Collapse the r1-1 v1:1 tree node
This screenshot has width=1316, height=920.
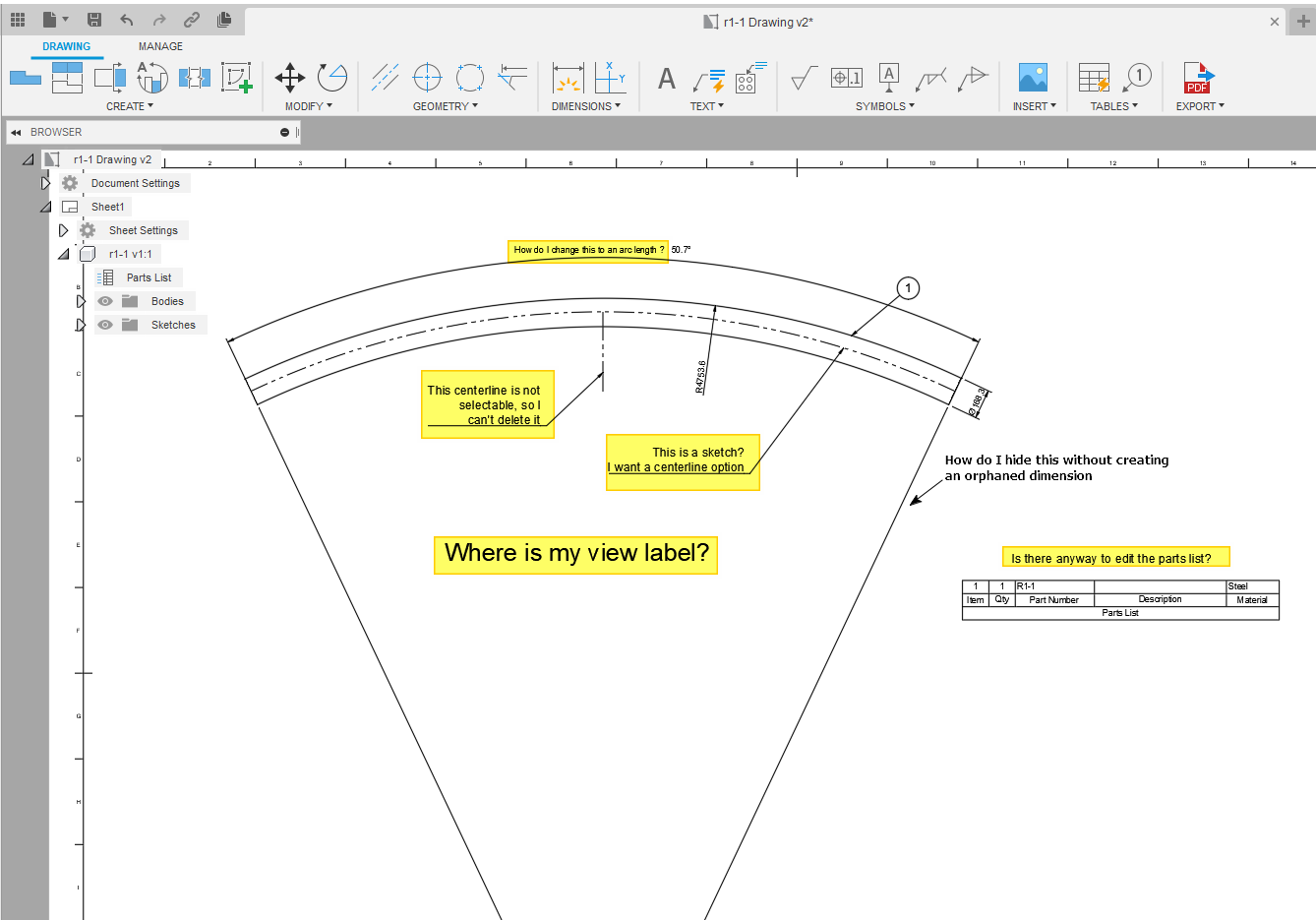tap(63, 253)
